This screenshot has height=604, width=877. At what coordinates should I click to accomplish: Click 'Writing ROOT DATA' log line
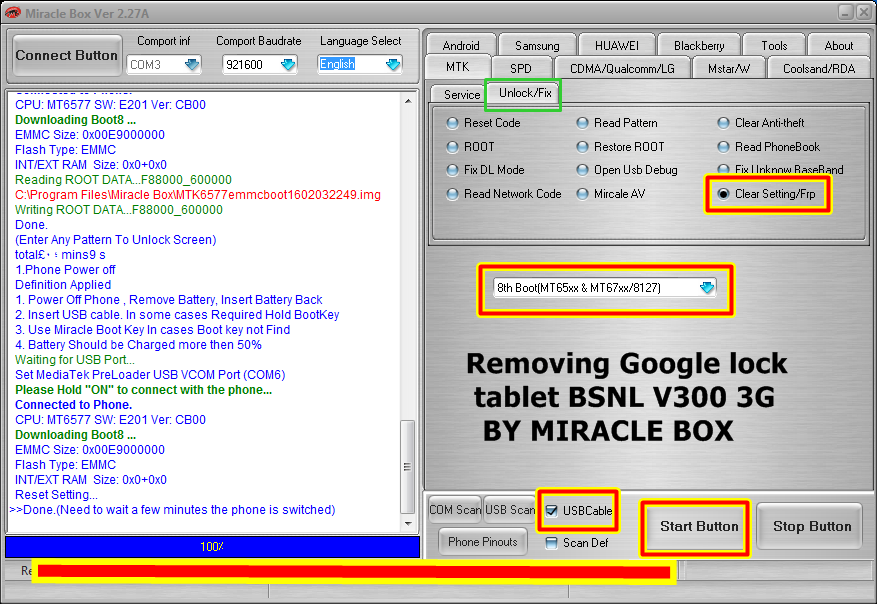pos(119,210)
